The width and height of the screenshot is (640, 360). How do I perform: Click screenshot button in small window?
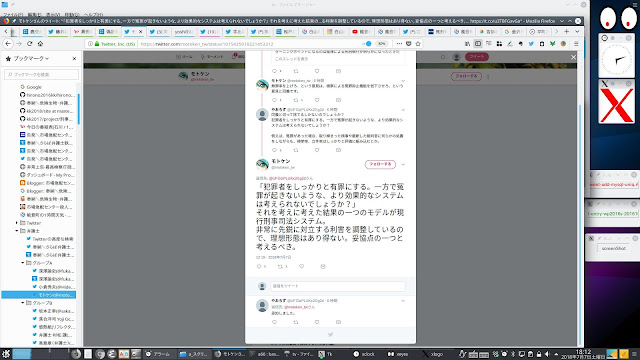point(613,248)
